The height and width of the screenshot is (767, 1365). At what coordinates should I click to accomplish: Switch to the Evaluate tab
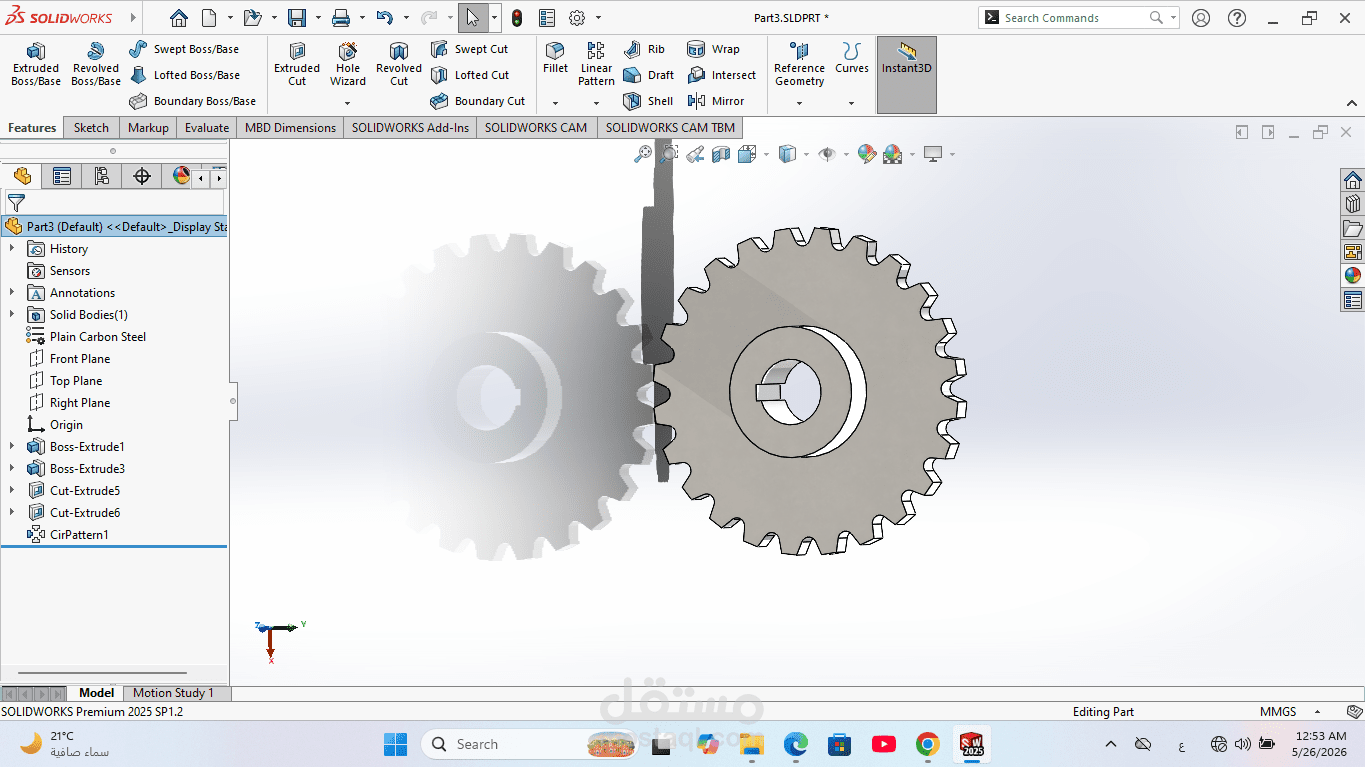coord(207,128)
